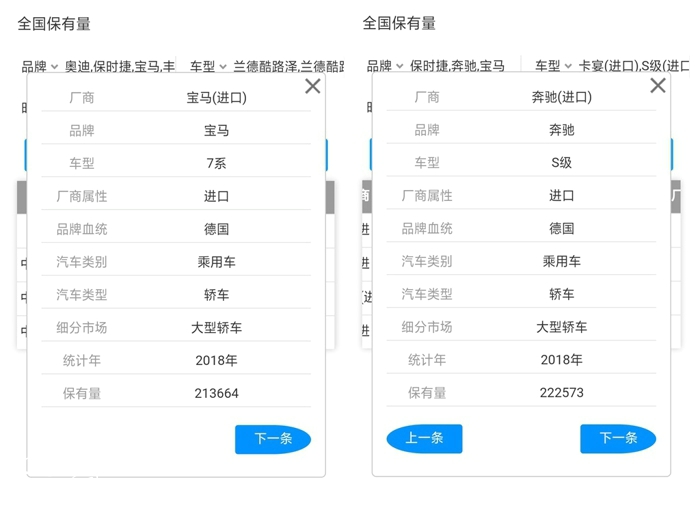700x525 pixels.
Task: Select 品牌 value 奔驰 in right popup
Action: point(562,130)
